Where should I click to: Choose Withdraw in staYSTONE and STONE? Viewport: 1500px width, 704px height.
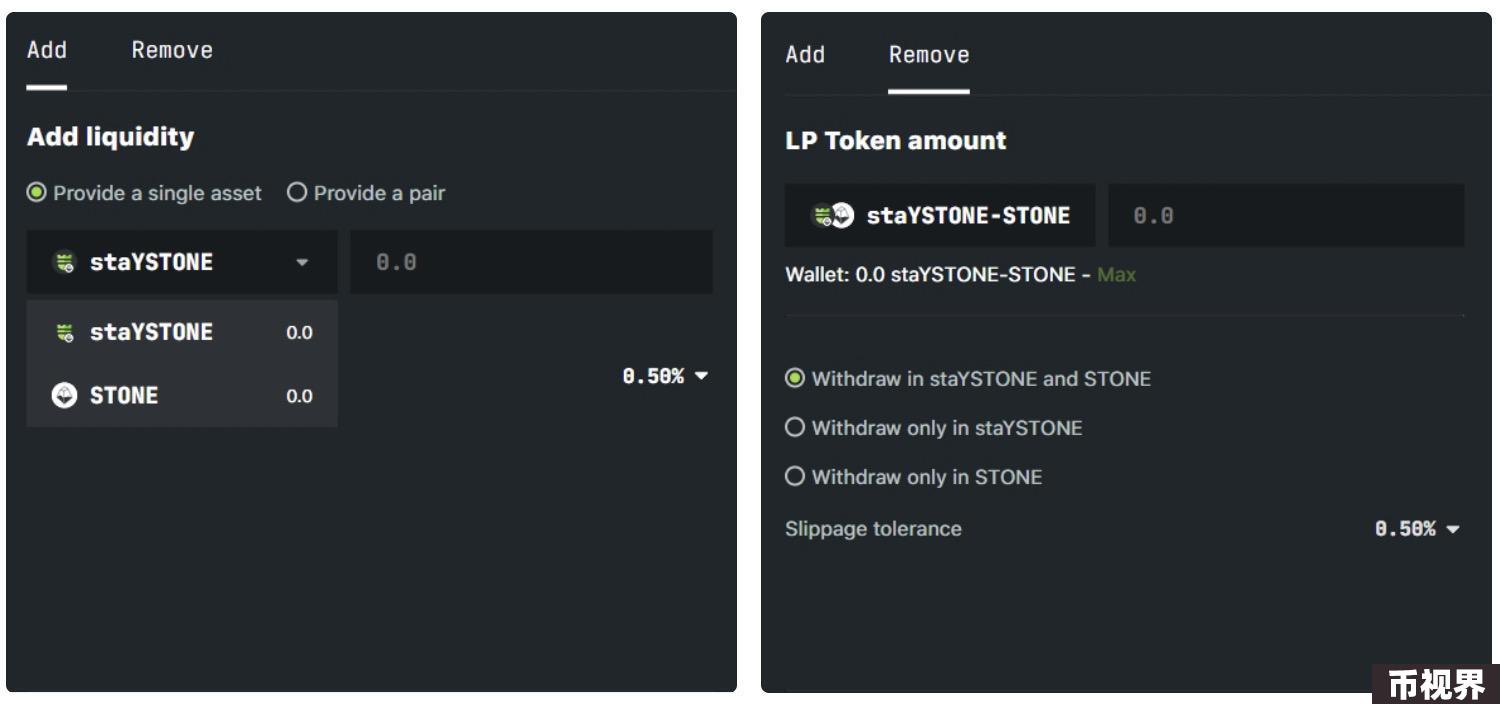[968, 379]
